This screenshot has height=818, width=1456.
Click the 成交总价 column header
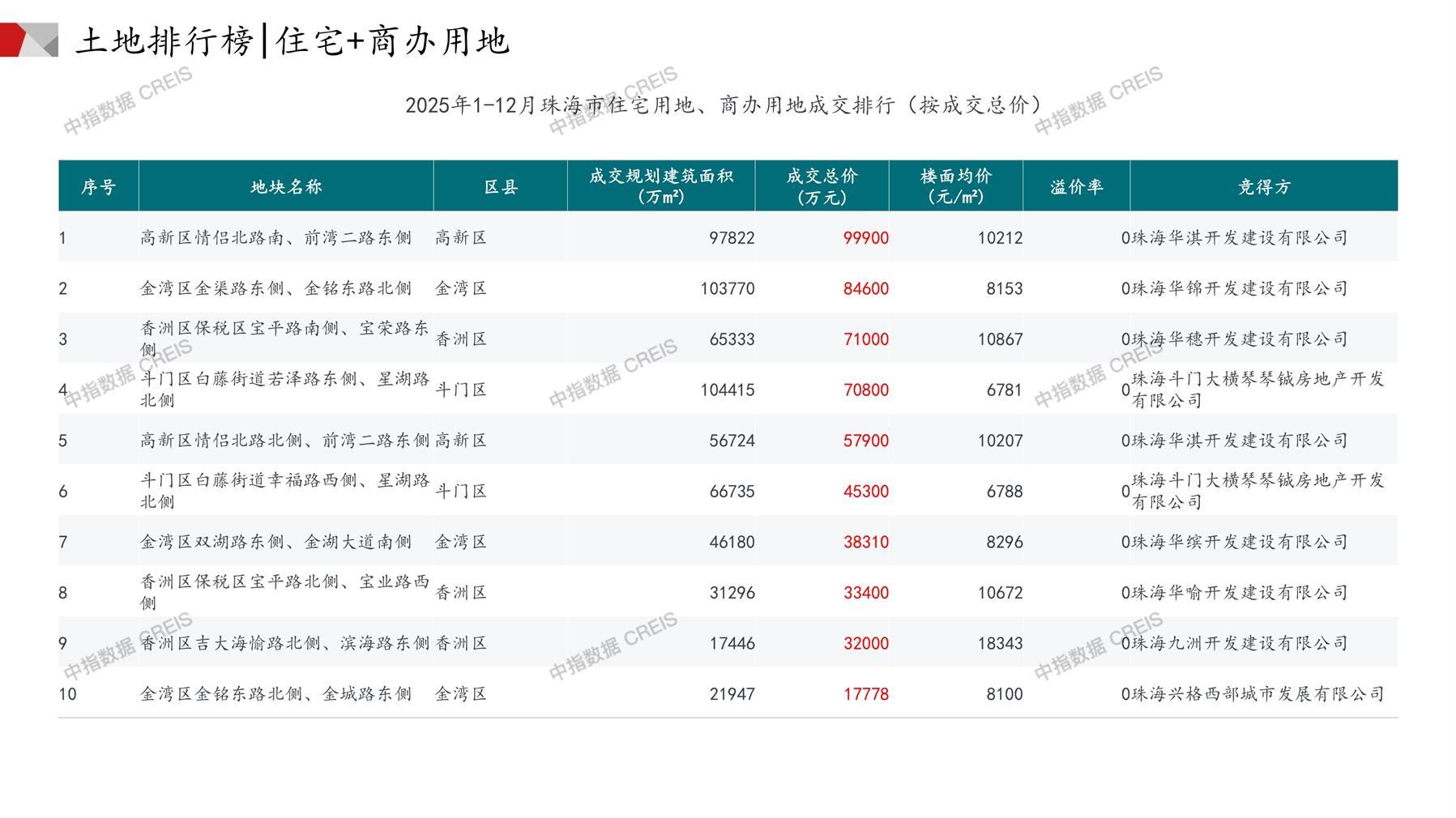tap(822, 186)
